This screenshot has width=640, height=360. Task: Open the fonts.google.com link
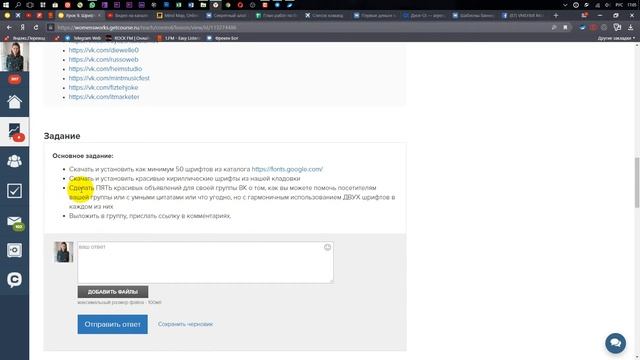[x=287, y=169]
